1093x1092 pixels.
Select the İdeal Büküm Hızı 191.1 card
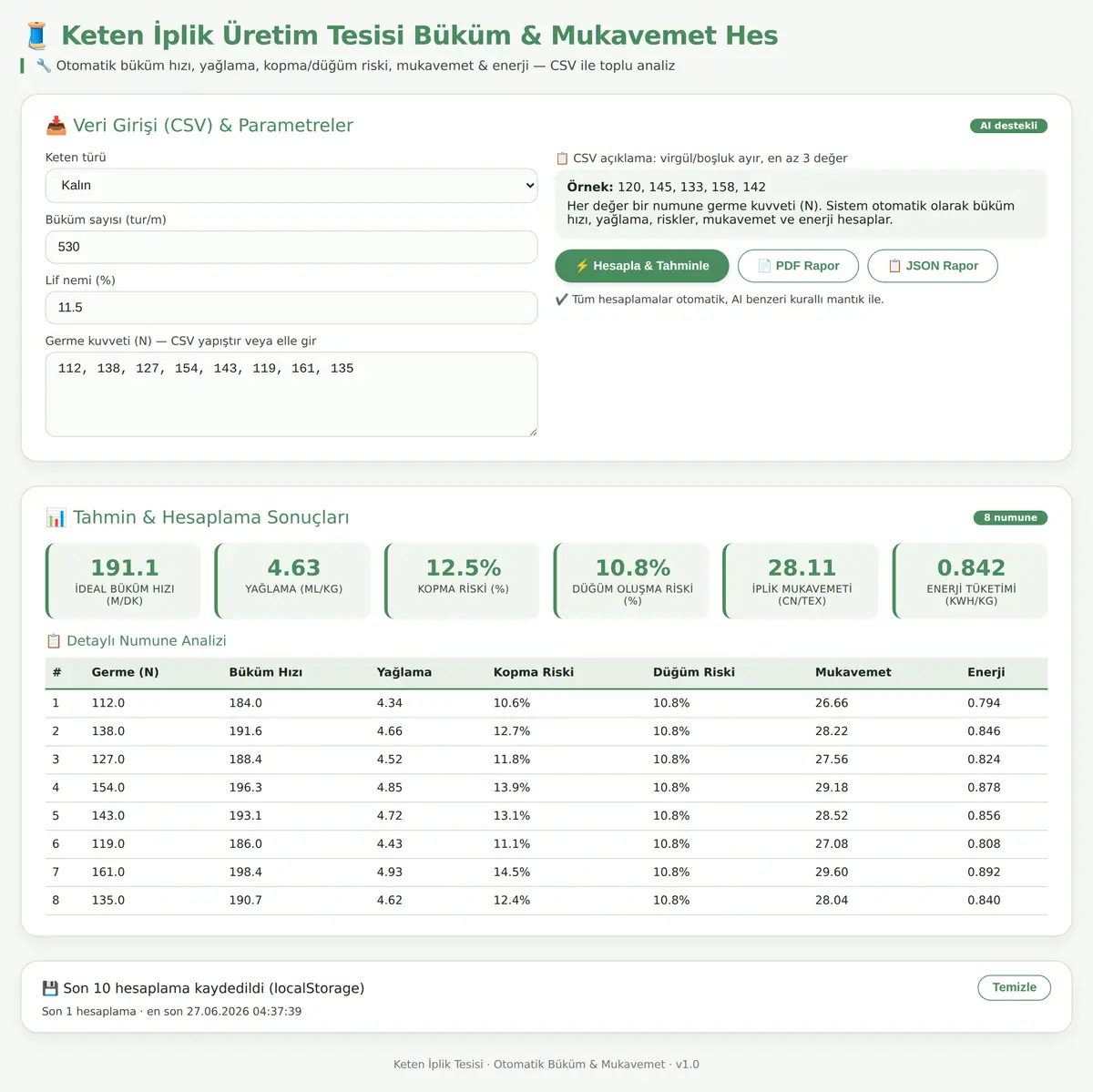pyautogui.click(x=124, y=581)
